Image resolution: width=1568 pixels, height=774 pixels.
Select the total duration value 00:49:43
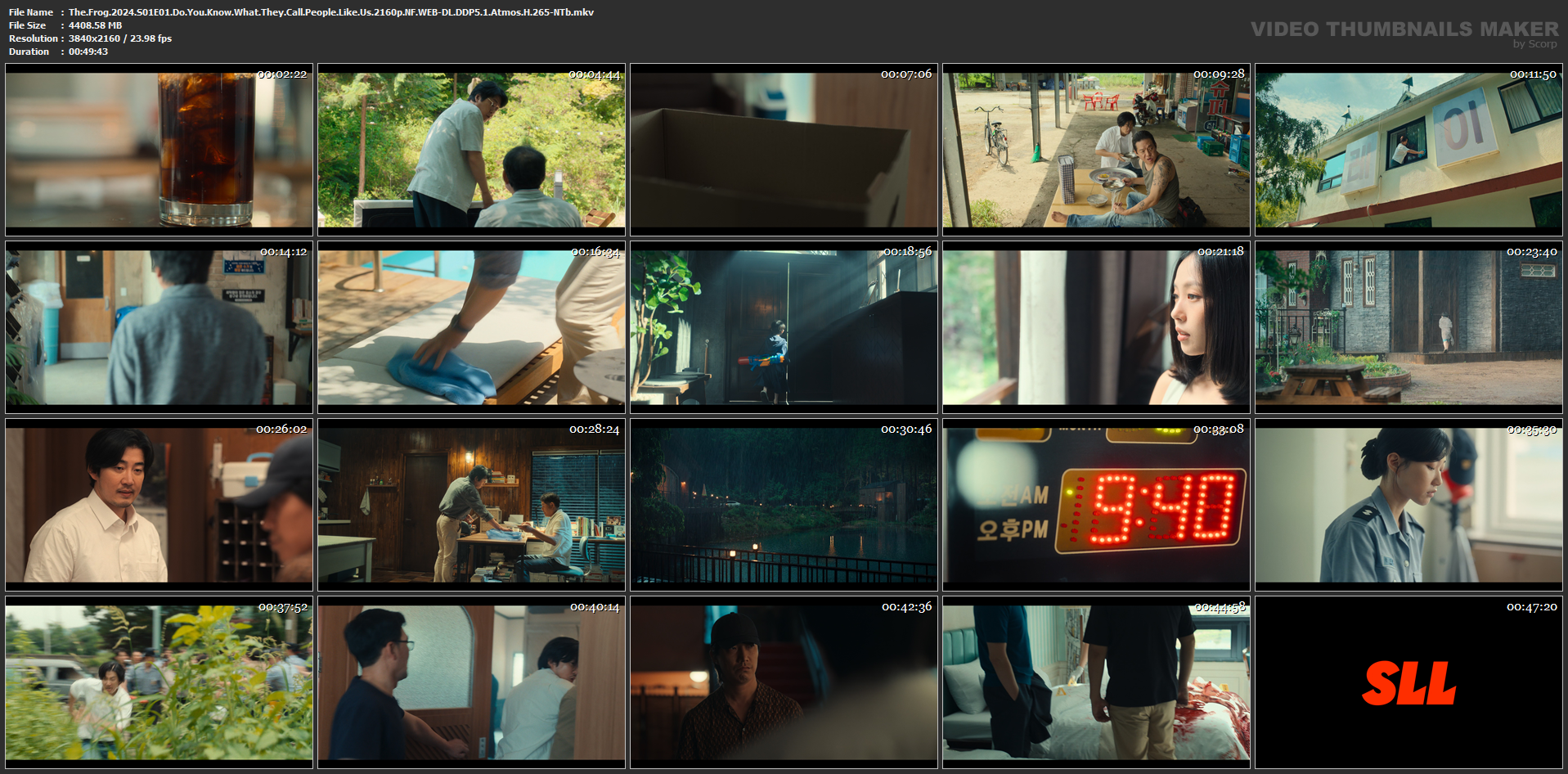point(88,52)
